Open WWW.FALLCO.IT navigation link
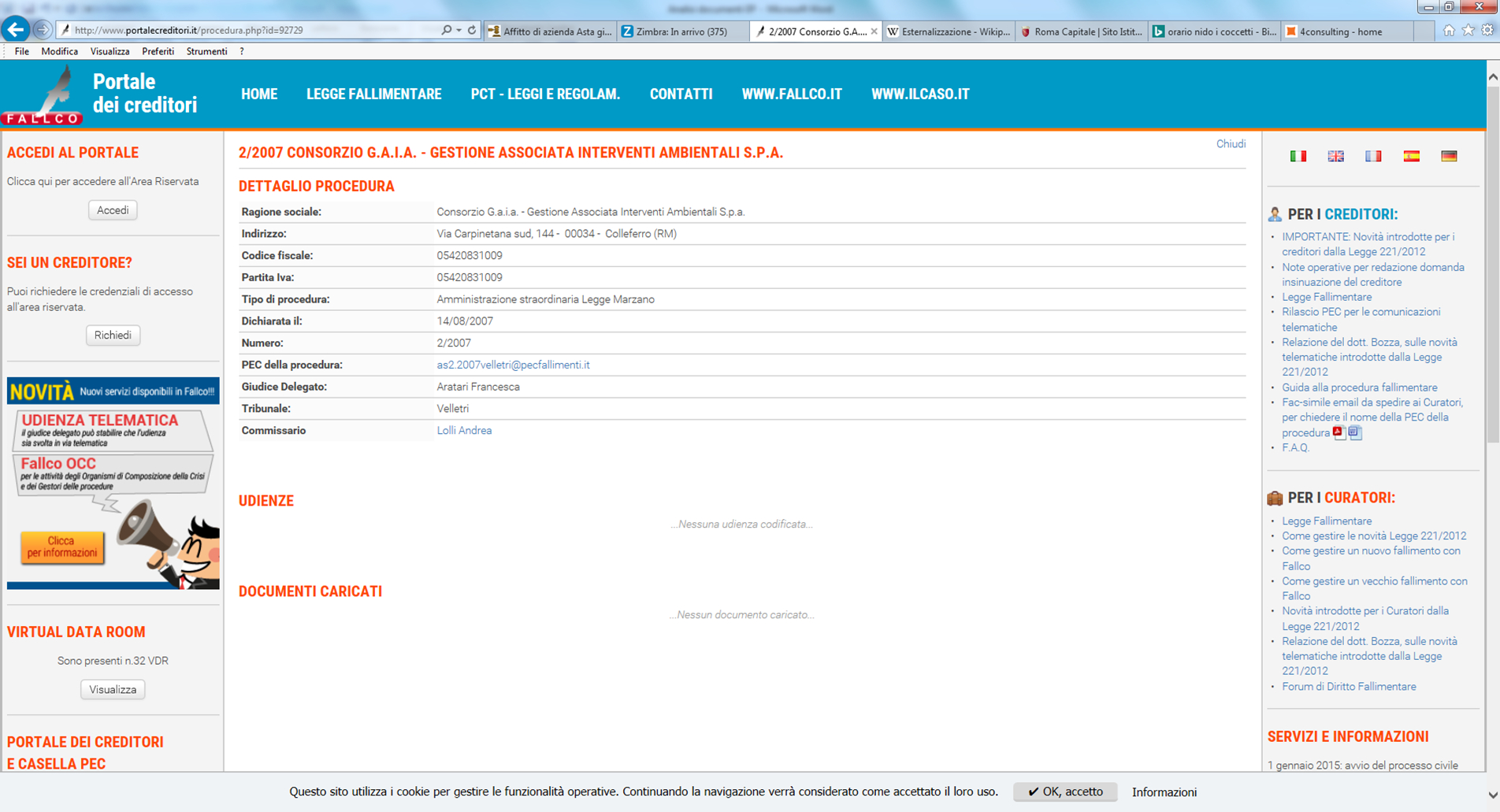Viewport: 1500px width, 812px height. 792,94
